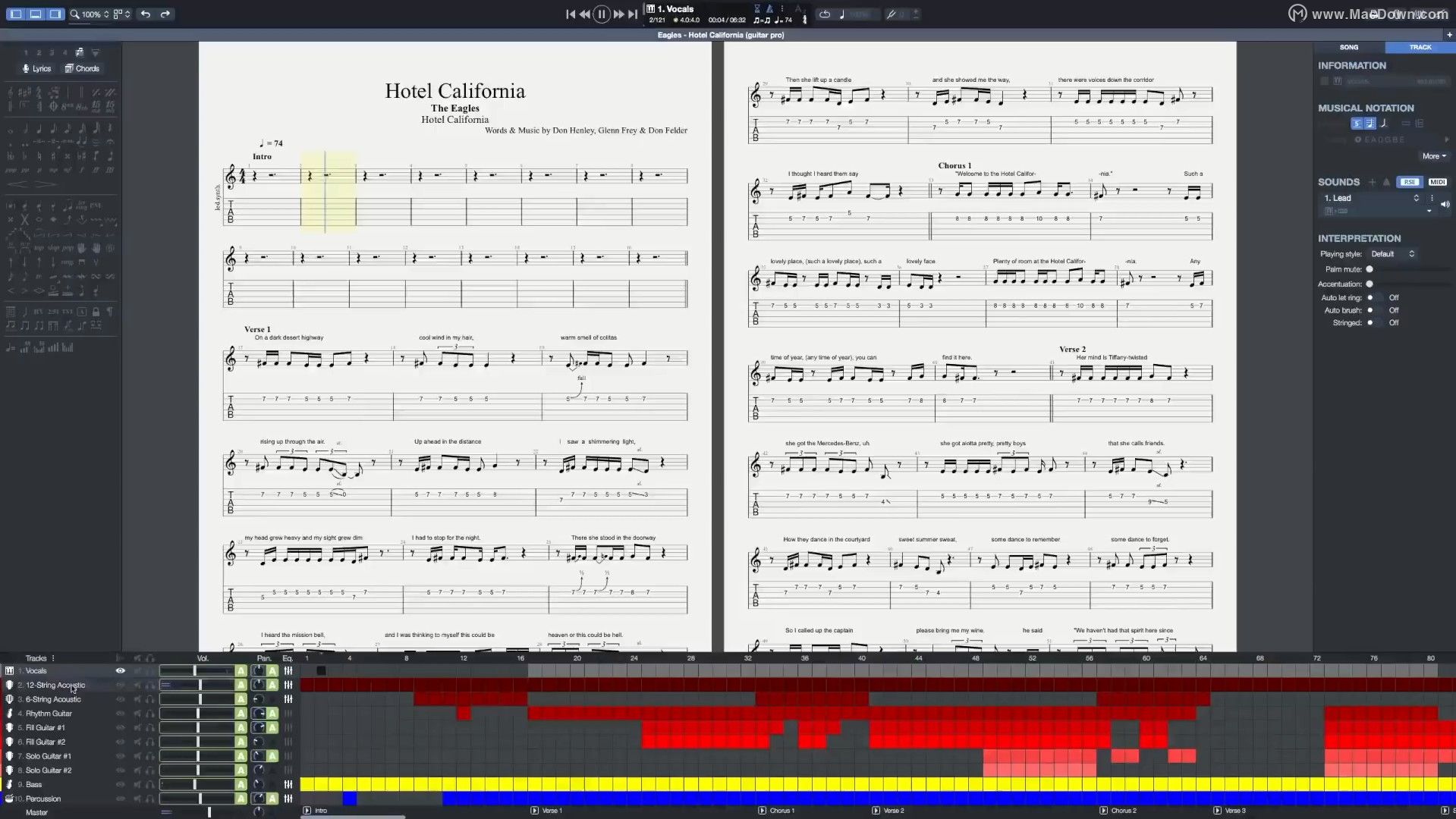Open the equalizer for Percussion track
The height and width of the screenshot is (819, 1456).
coord(288,799)
